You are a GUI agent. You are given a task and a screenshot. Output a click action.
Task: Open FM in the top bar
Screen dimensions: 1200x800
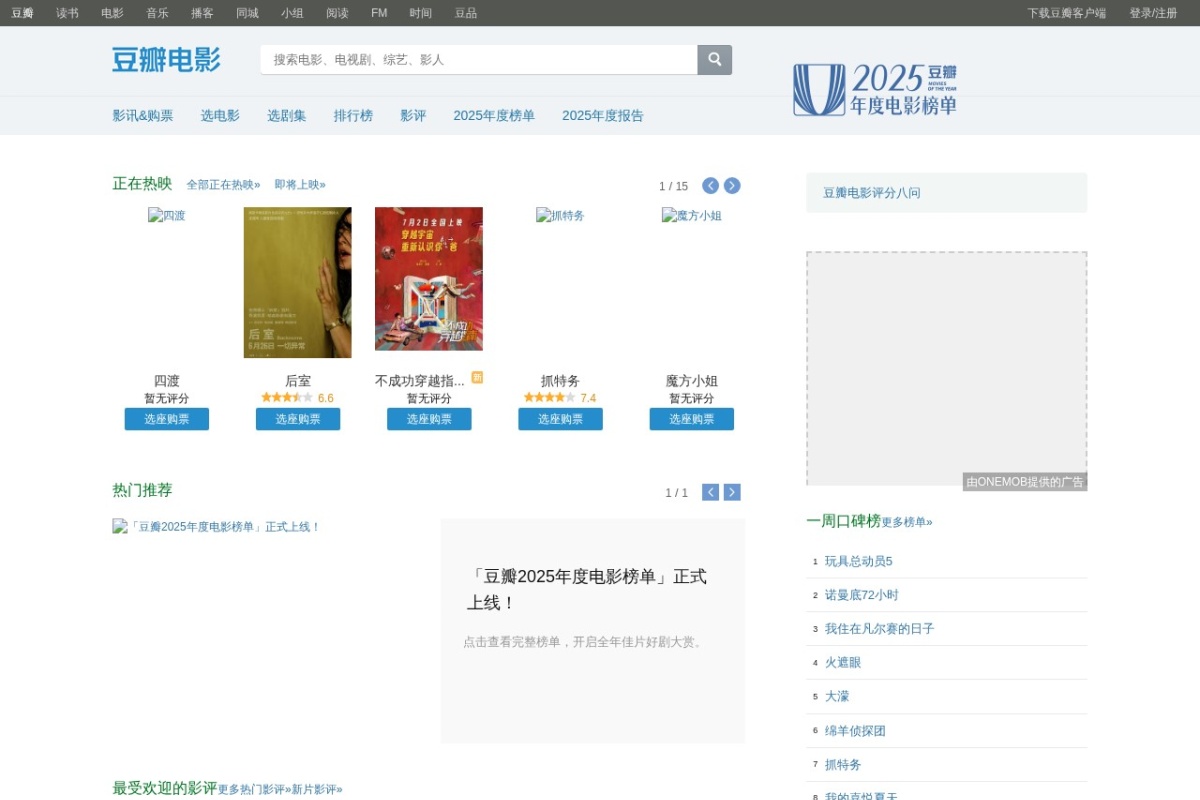(379, 13)
